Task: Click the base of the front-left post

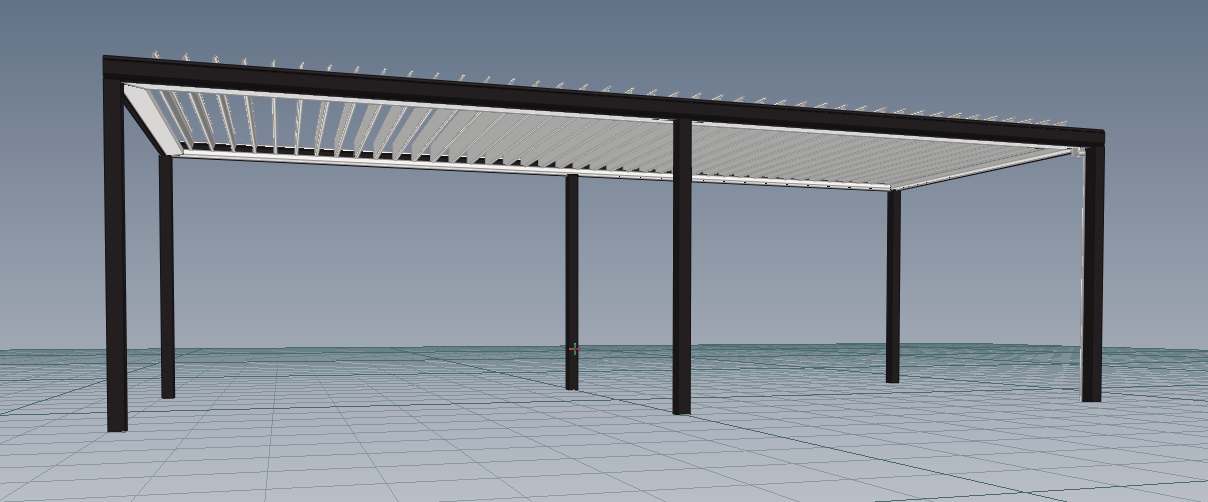Action: point(117,424)
